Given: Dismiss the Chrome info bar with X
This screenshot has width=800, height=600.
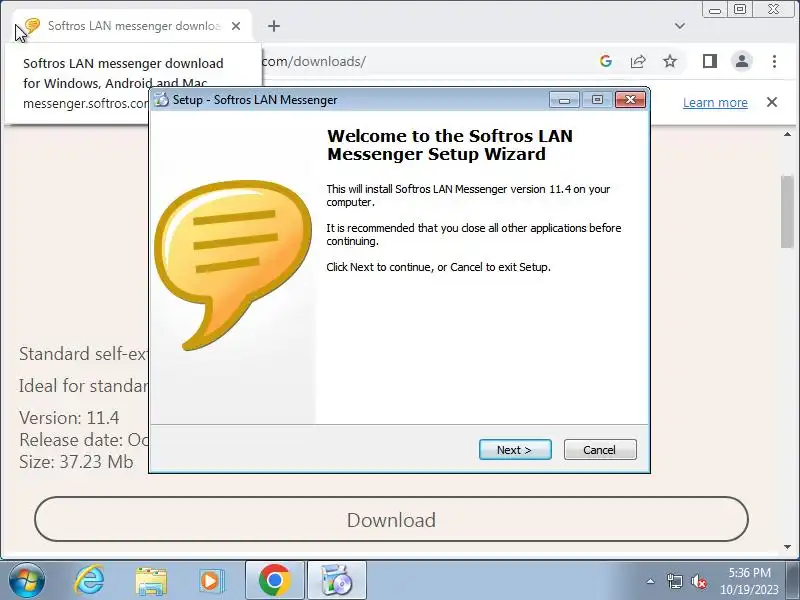Looking at the screenshot, I should (x=772, y=102).
